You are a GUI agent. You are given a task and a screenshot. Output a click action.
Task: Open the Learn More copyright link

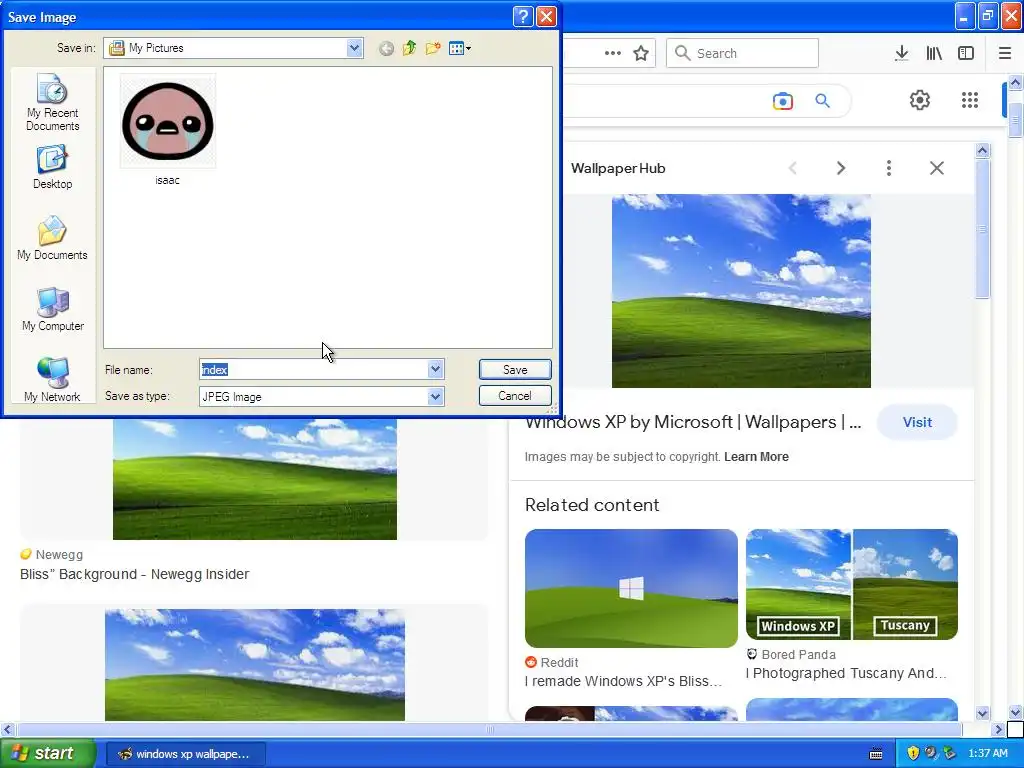click(x=756, y=456)
